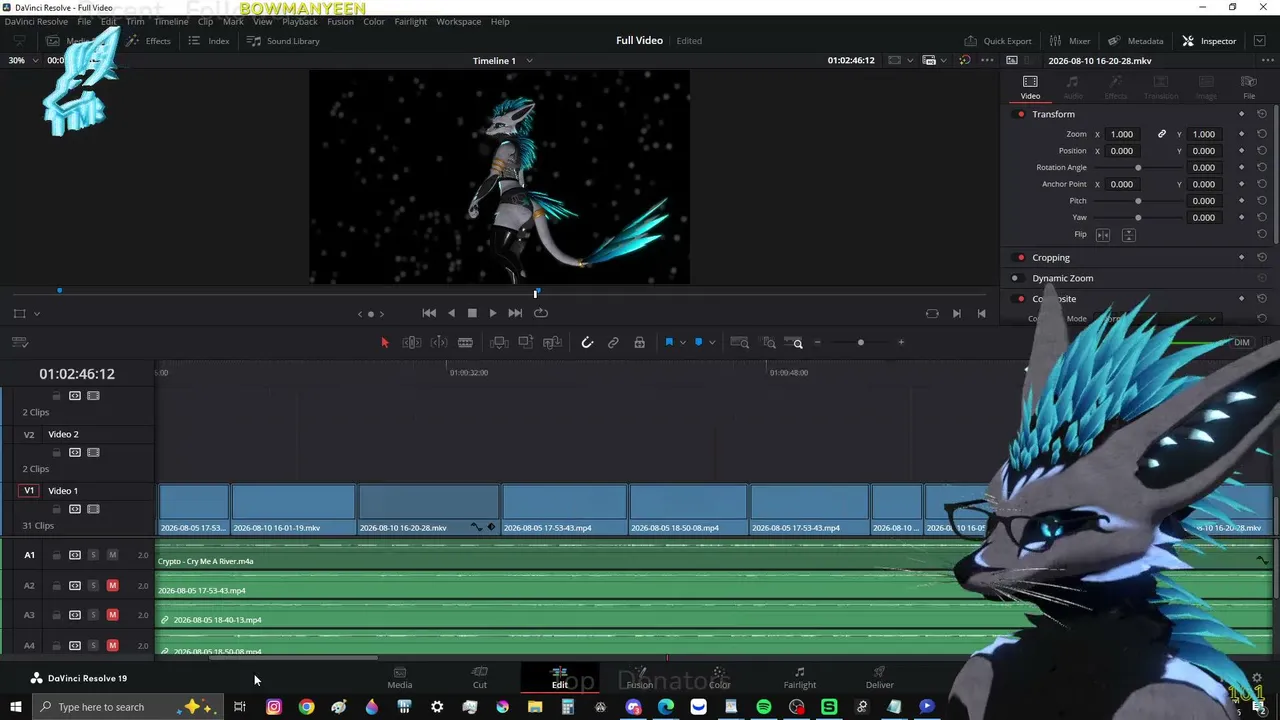Open the flag color dropdown arrow
The height and width of the screenshot is (720, 1280).
[x=682, y=343]
